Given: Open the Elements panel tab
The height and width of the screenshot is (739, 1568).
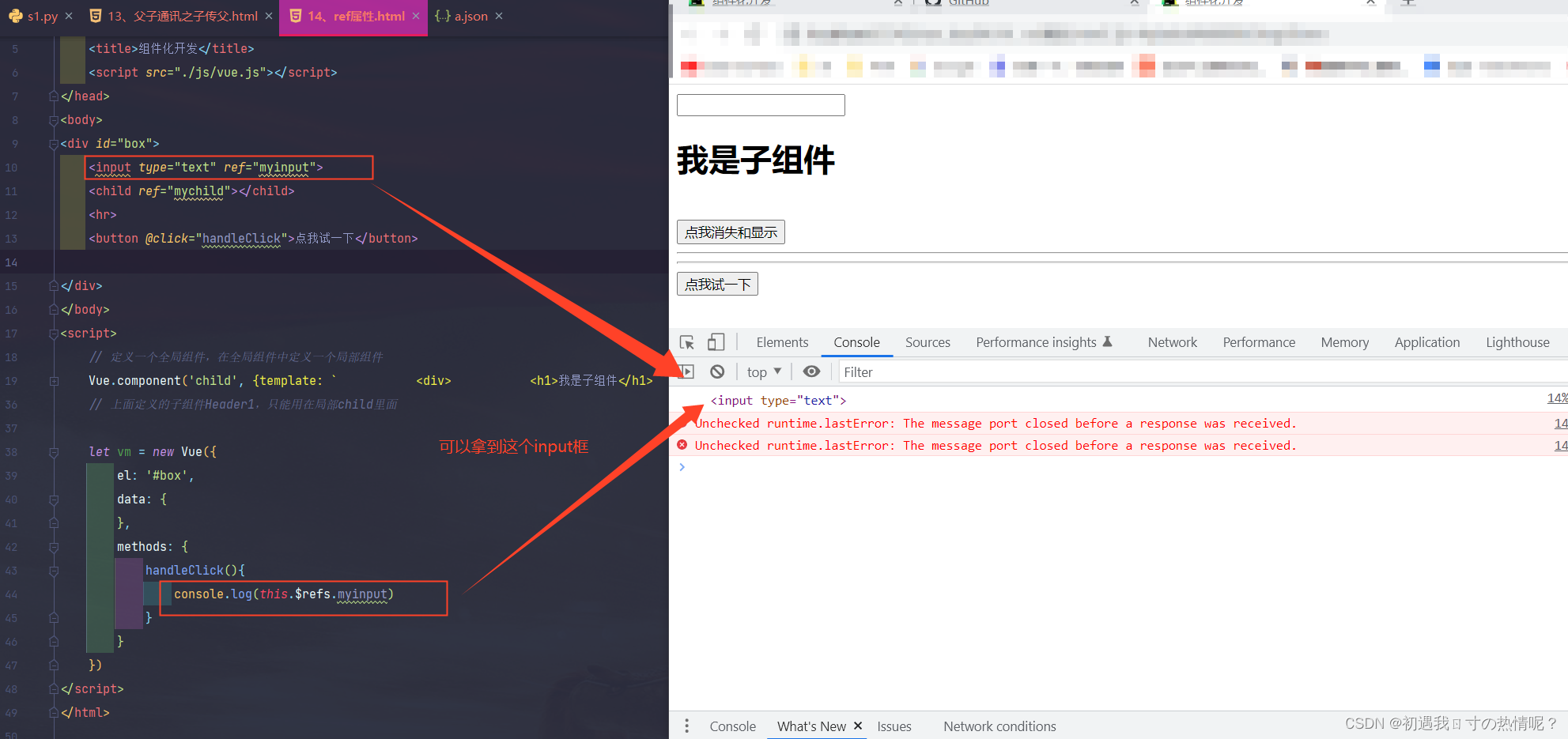Looking at the screenshot, I should point(782,342).
